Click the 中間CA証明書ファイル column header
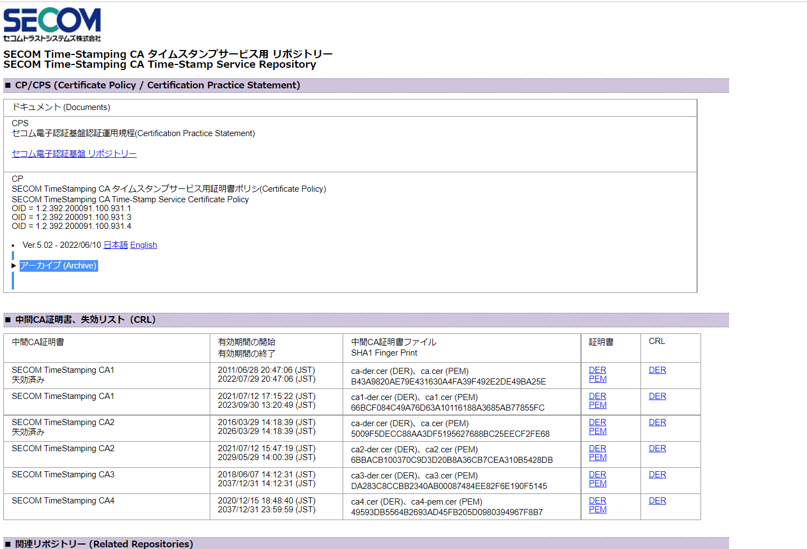The image size is (807, 549). pos(394,342)
